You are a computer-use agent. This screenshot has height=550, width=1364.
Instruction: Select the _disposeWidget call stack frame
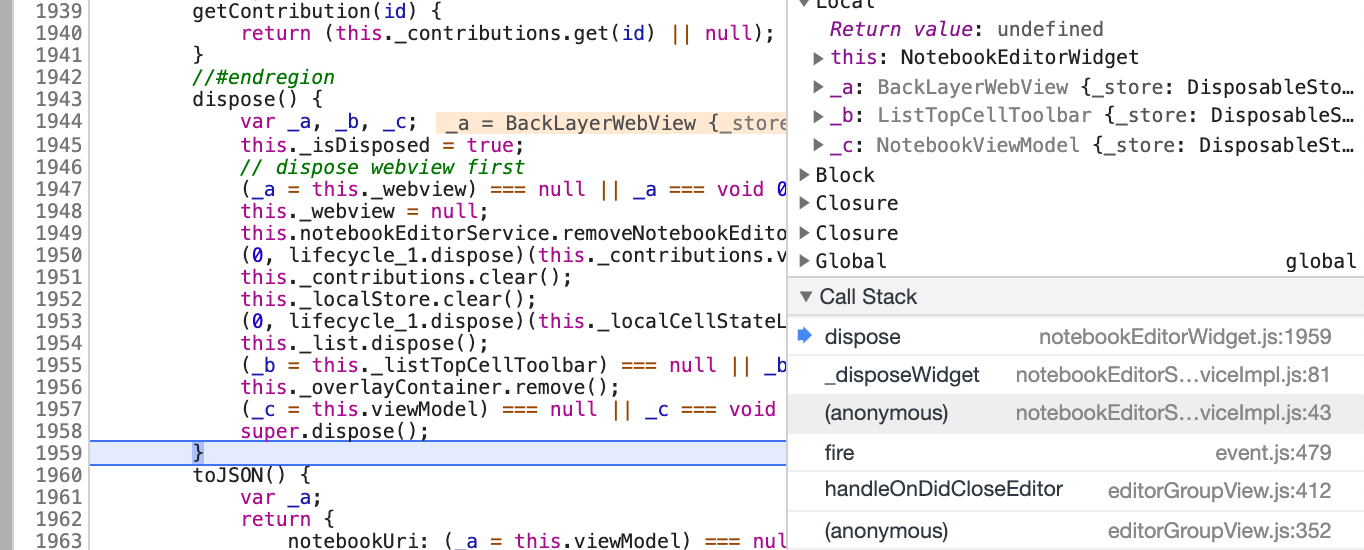(1076, 375)
